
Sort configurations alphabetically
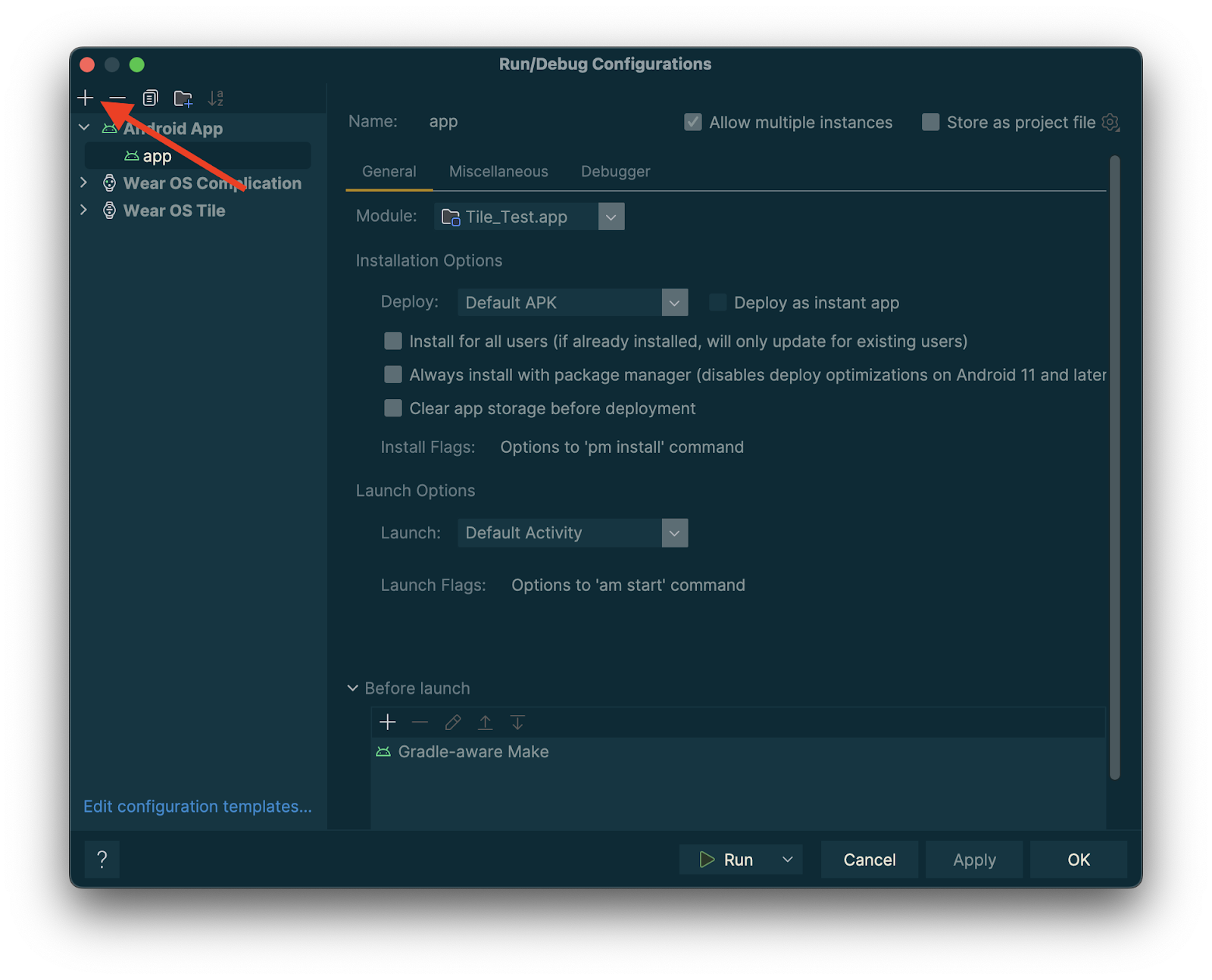tap(215, 98)
